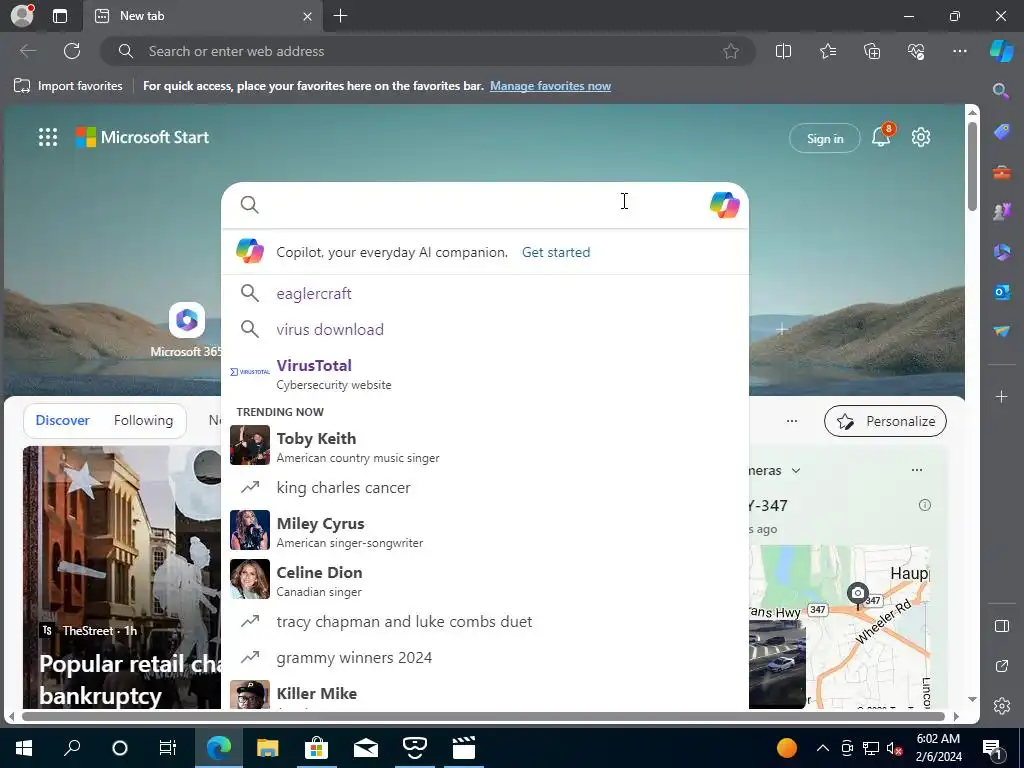Open the sidebar Games chess icon
Image resolution: width=1024 pixels, height=768 pixels.
(1001, 212)
